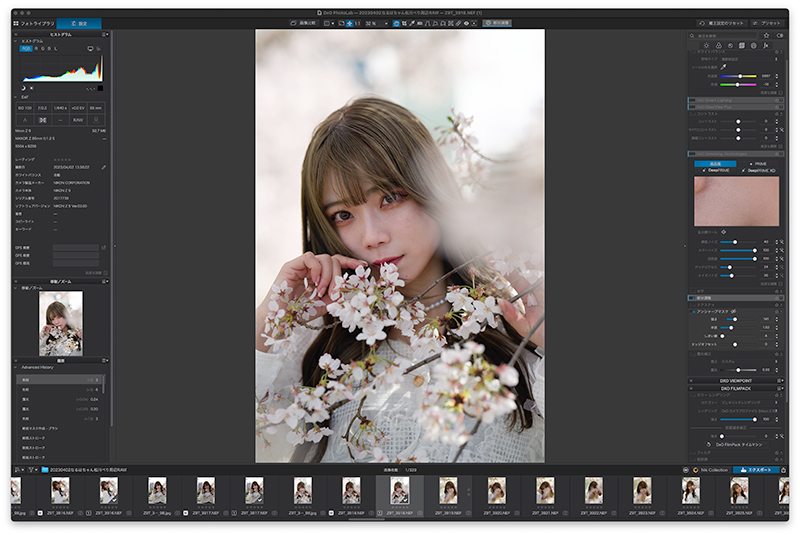
Task: Show RGB histogram channel
Action: pos(26,48)
